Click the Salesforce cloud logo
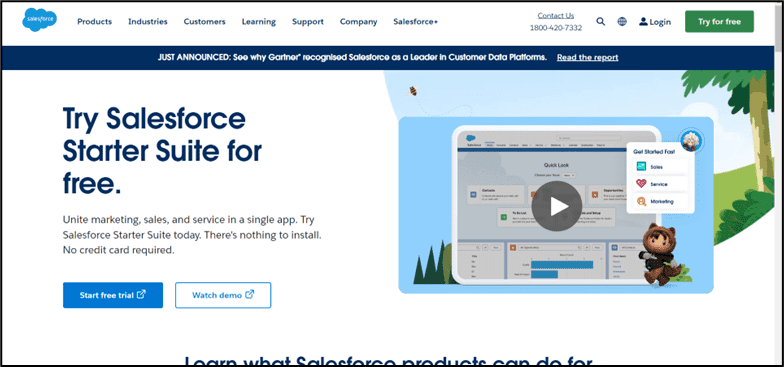The height and width of the screenshot is (367, 784). [40, 20]
